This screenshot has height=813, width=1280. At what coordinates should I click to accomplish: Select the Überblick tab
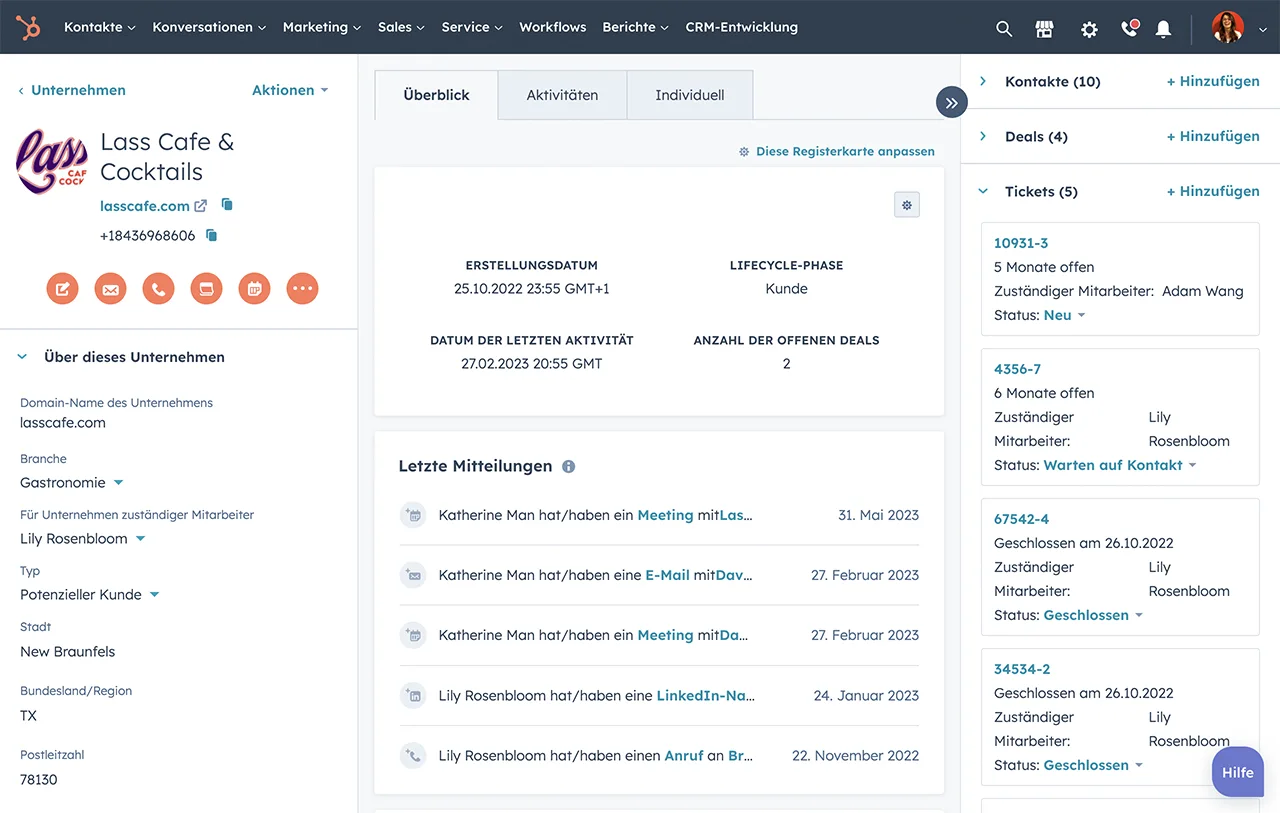pyautogui.click(x=436, y=95)
